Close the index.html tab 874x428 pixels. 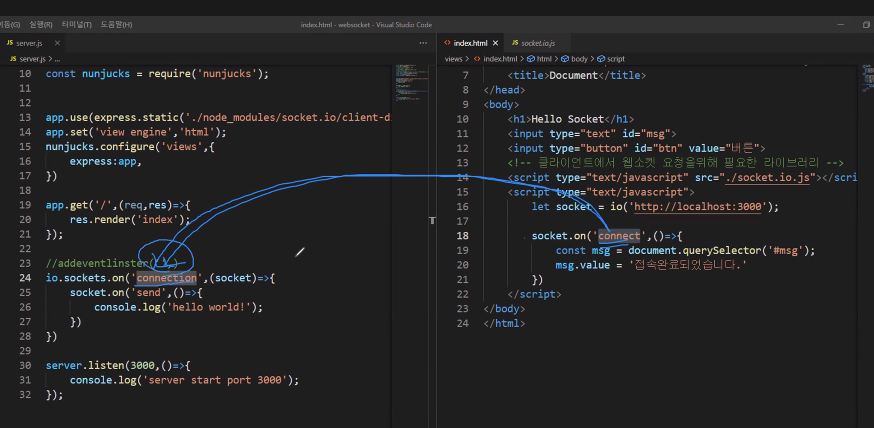coord(495,43)
